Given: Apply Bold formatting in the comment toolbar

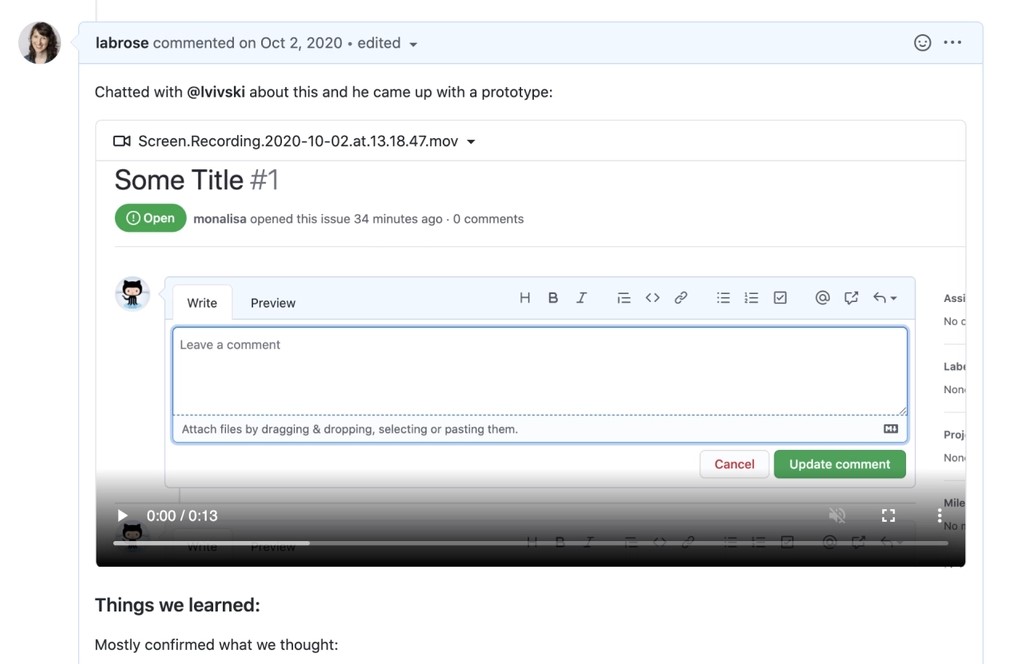Looking at the screenshot, I should click(552, 297).
